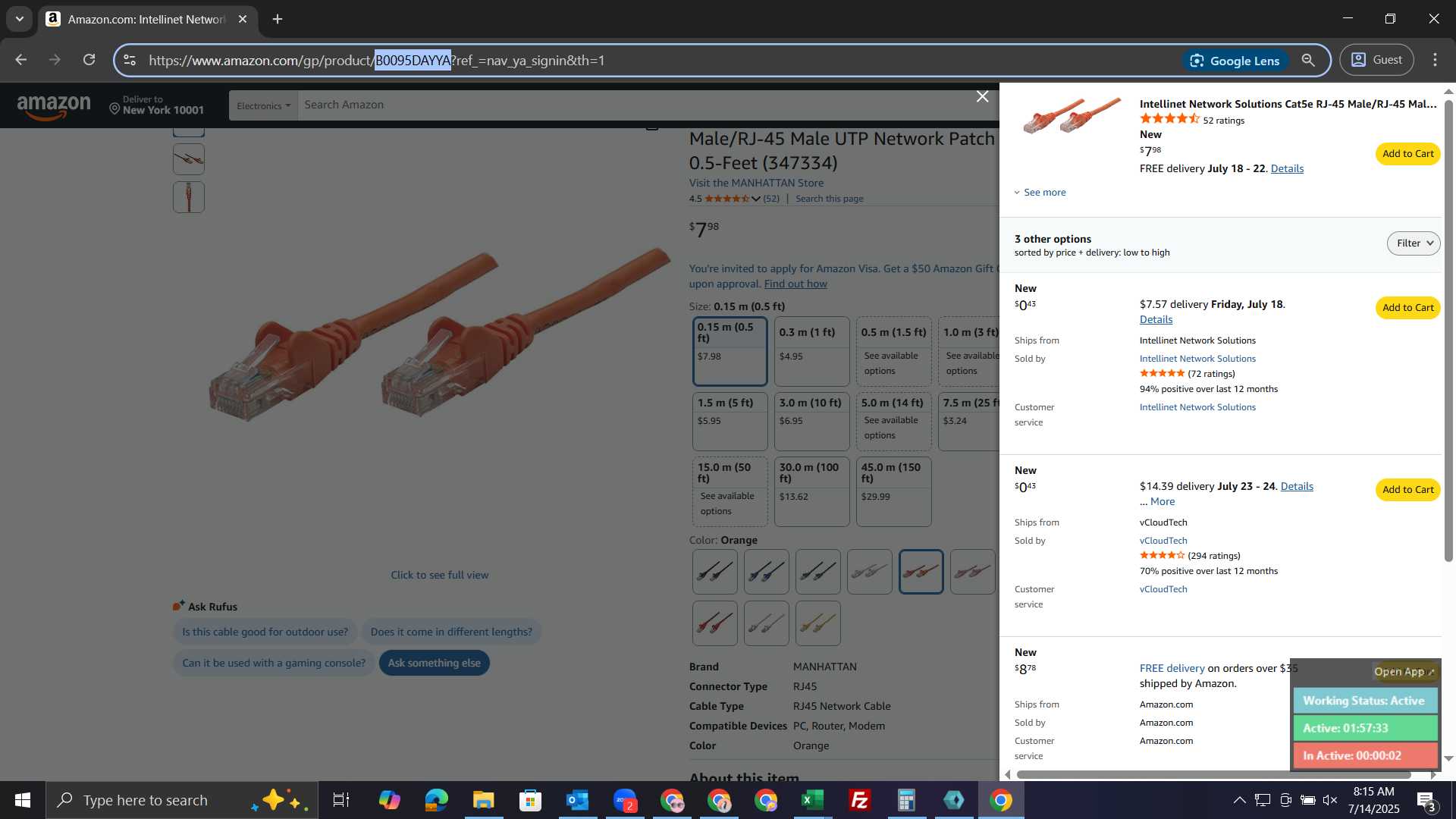Click Search this page link
The height and width of the screenshot is (819, 1456).
pos(829,199)
